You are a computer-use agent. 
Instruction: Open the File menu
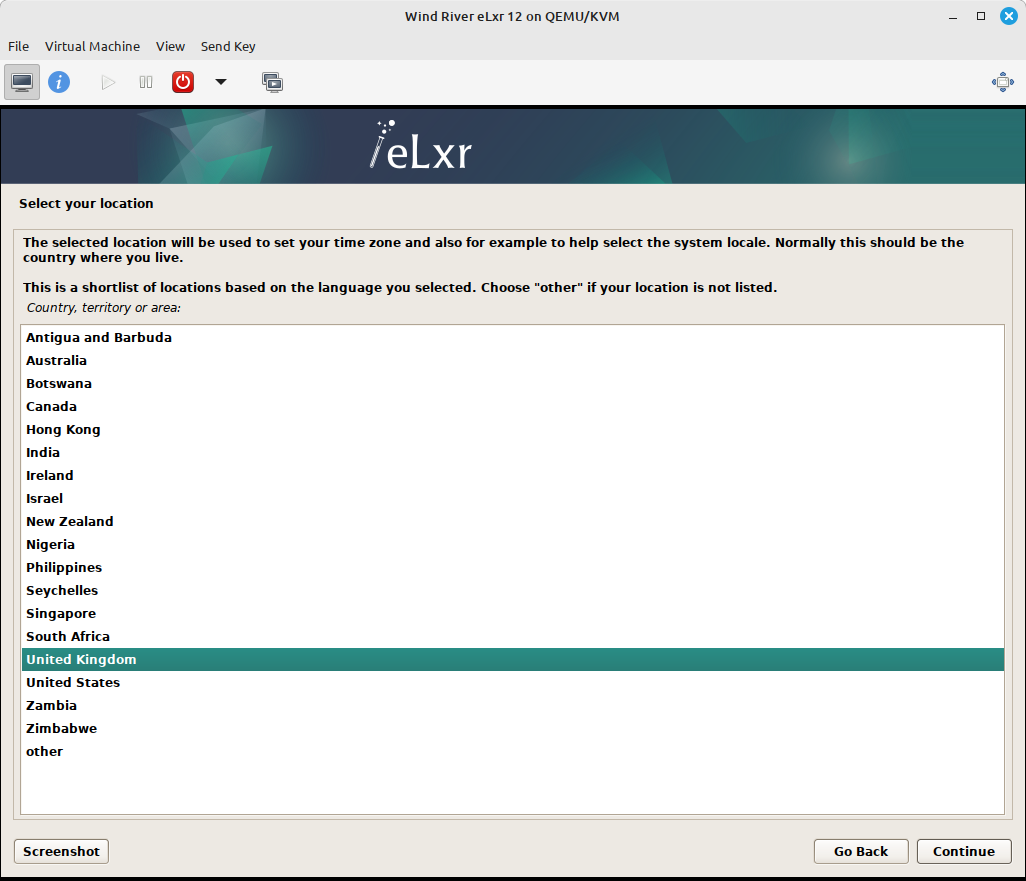click(18, 46)
